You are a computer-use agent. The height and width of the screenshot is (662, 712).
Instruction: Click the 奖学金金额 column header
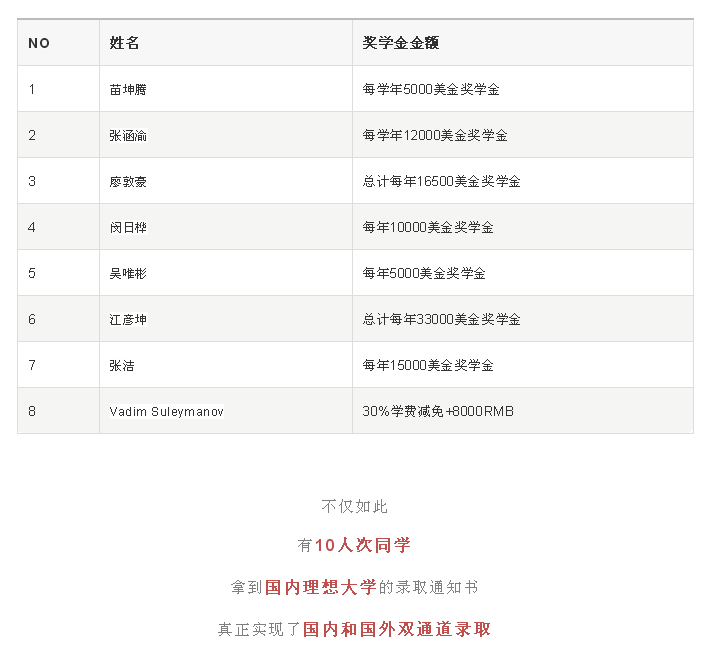(401, 43)
